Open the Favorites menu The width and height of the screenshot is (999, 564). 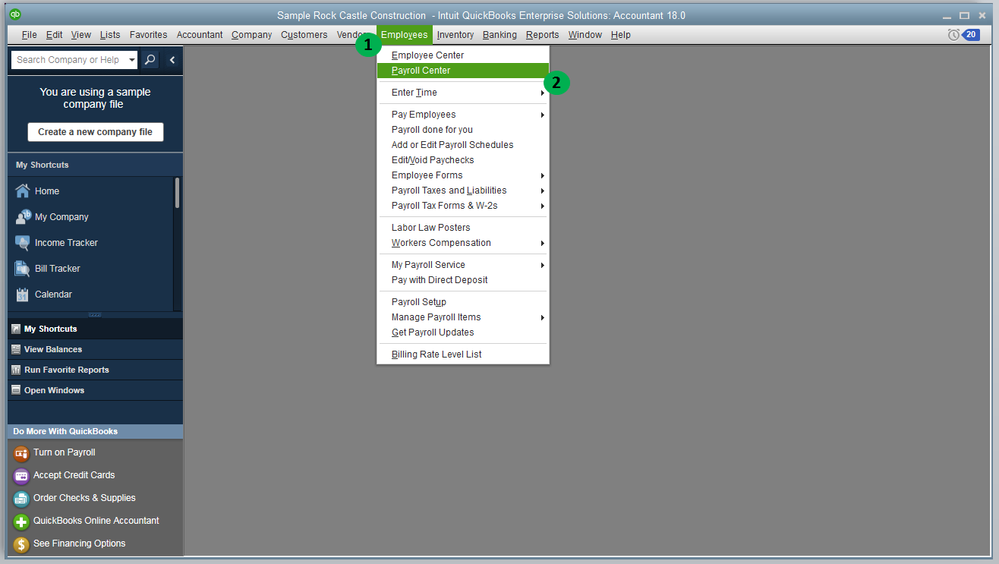pyautogui.click(x=148, y=35)
